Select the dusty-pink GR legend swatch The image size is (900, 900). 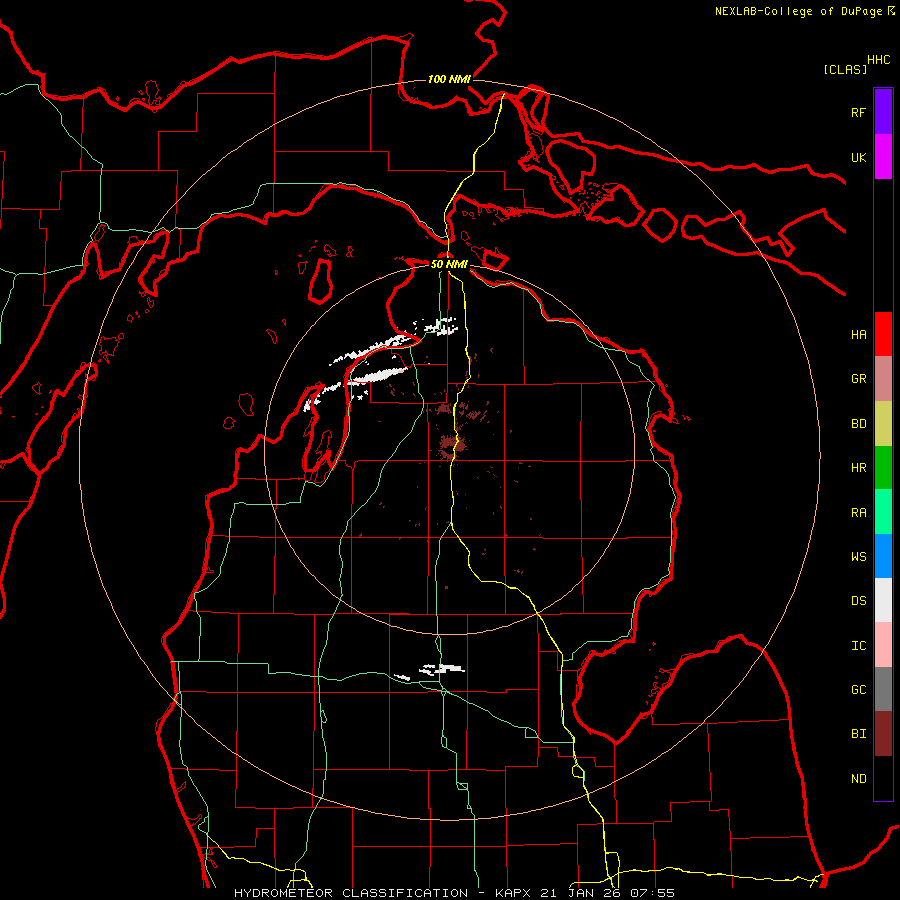tap(883, 379)
